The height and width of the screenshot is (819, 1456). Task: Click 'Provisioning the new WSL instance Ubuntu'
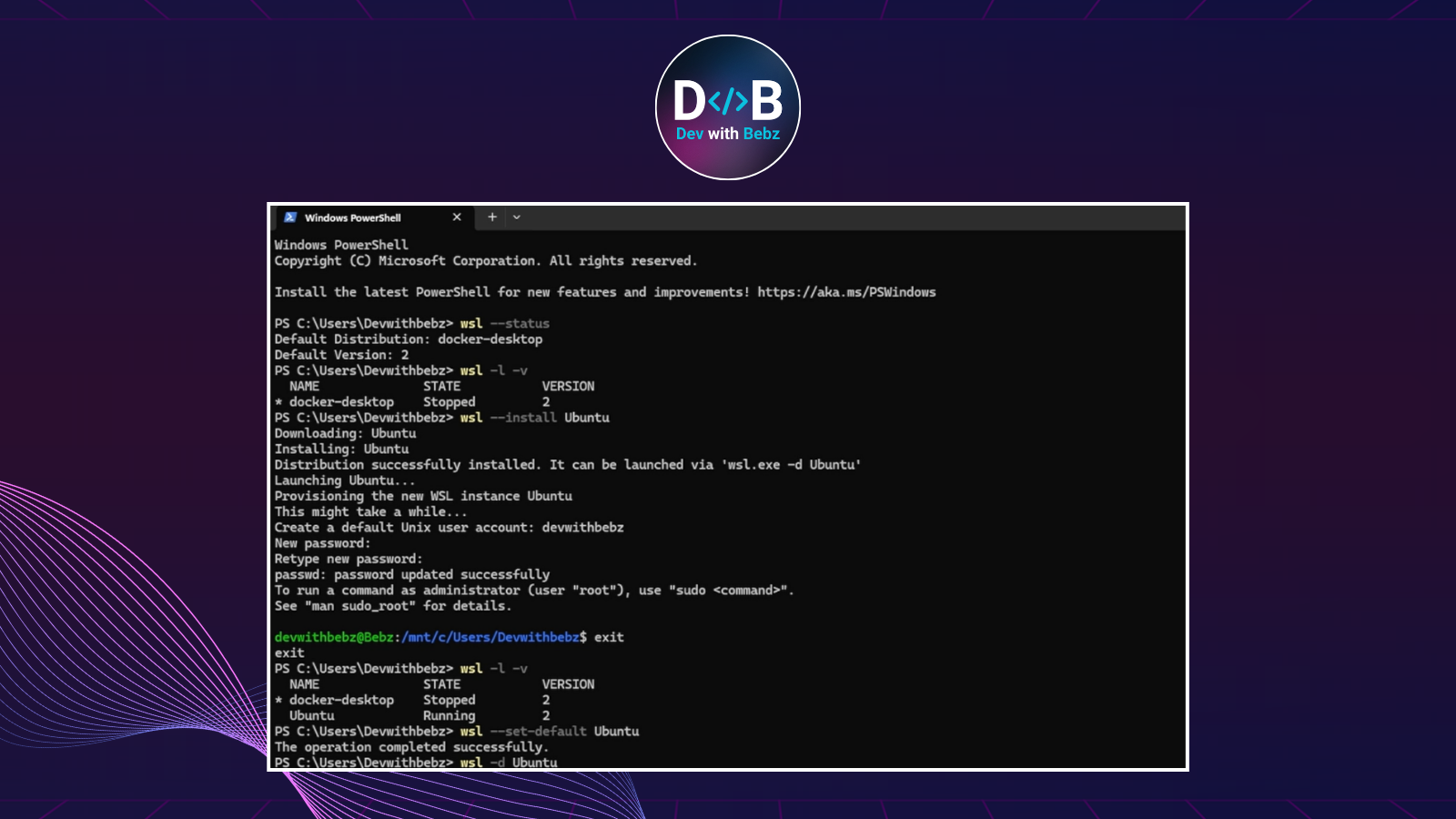(x=424, y=496)
